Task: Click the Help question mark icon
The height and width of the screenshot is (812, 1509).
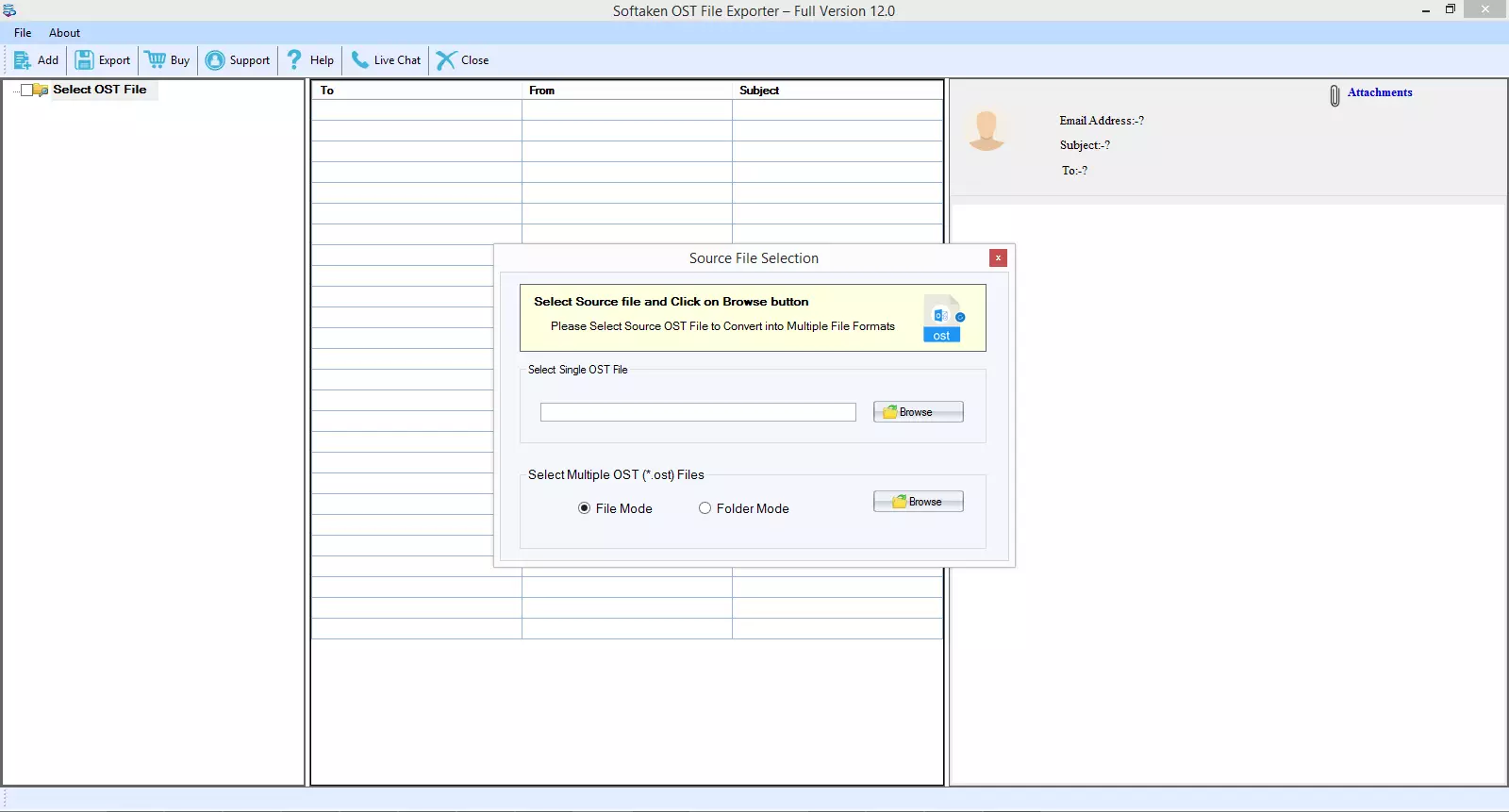Action: tap(294, 60)
